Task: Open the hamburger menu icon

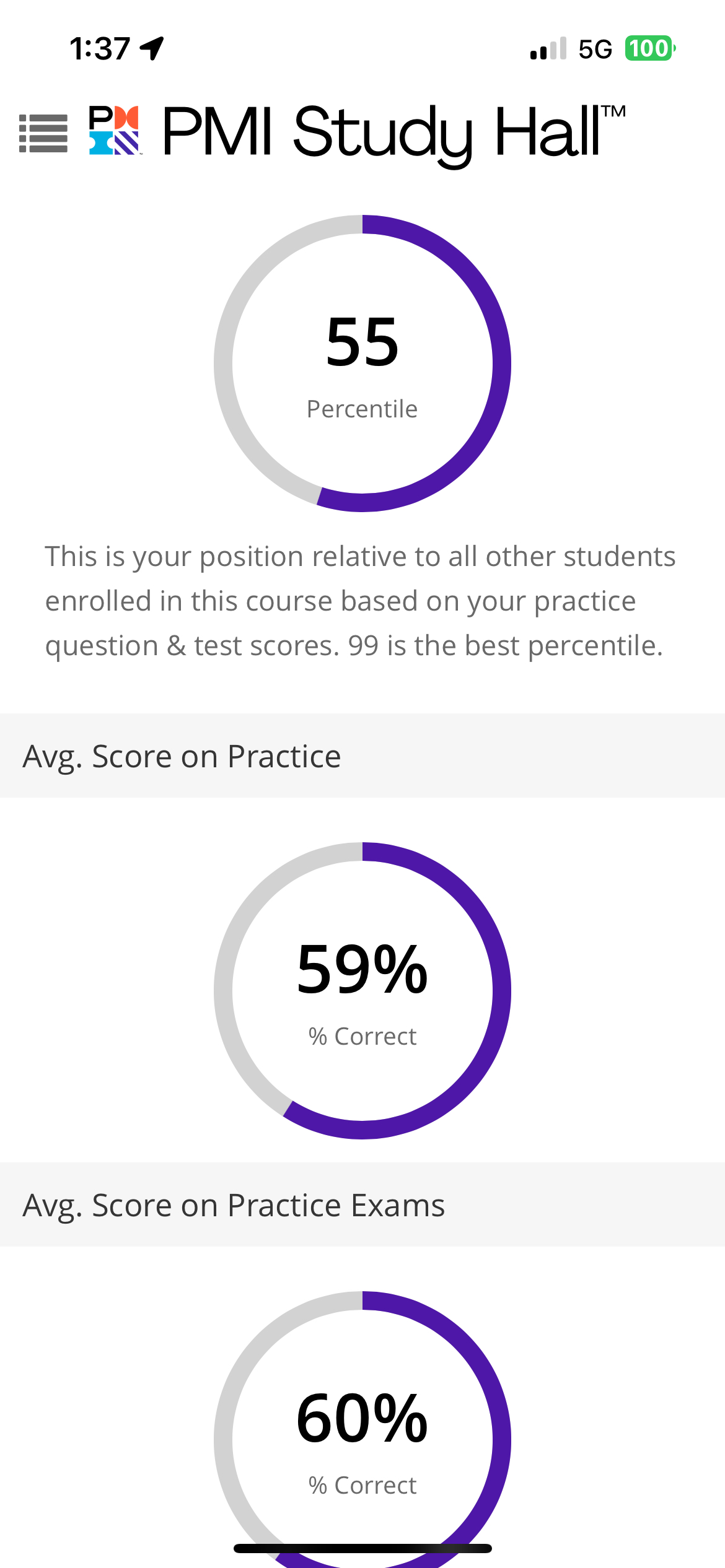Action: [43, 133]
